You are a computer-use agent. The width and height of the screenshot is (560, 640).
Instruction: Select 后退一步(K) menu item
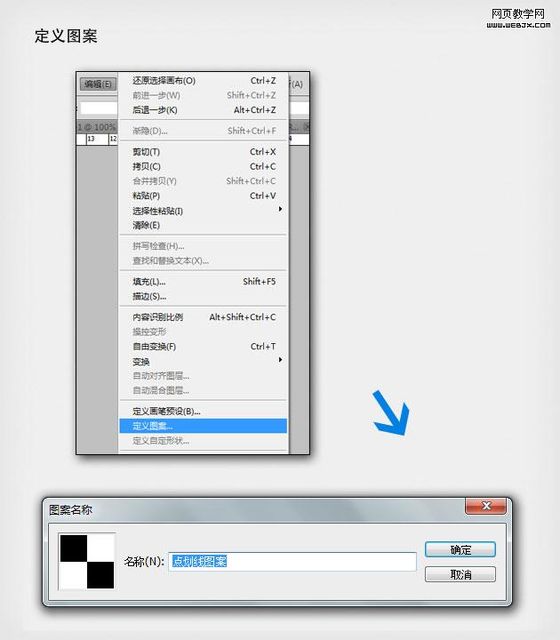pyautogui.click(x=203, y=110)
